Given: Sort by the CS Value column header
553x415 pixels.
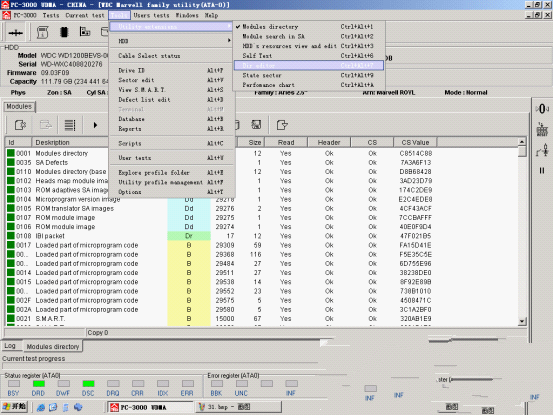Looking at the screenshot, I should point(415,142).
